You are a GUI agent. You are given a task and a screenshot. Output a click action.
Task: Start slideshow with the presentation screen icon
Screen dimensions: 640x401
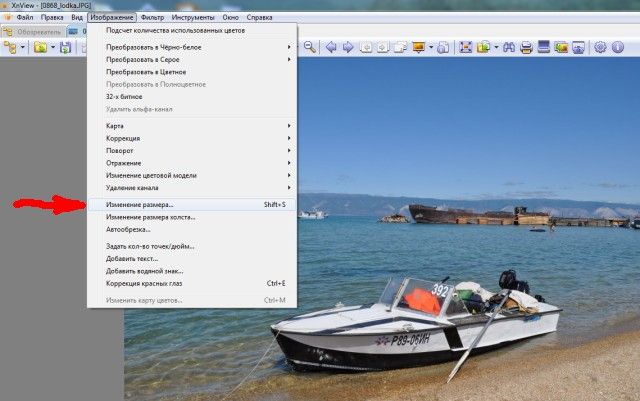(x=419, y=47)
